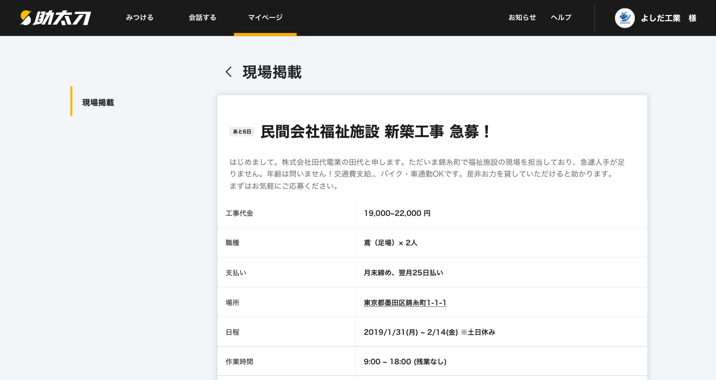Screen dimensions: 716x380
Task: Click the value 鳶（足場）× 2人
Action: tap(390, 243)
